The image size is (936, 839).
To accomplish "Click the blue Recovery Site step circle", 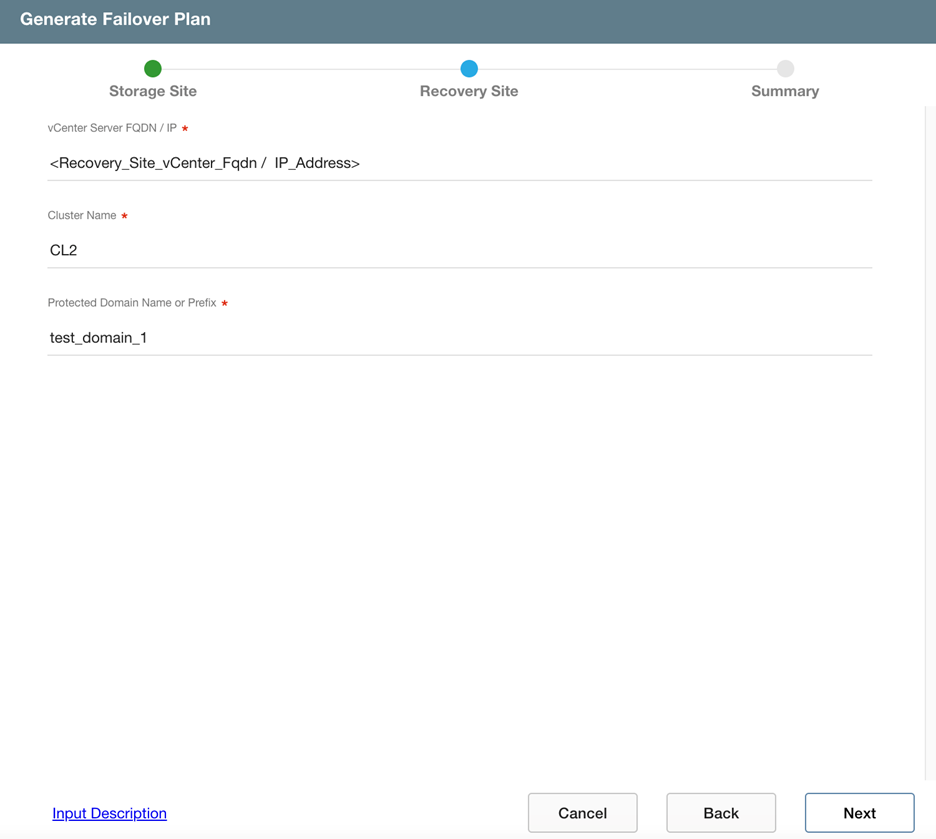I will tap(469, 68).
